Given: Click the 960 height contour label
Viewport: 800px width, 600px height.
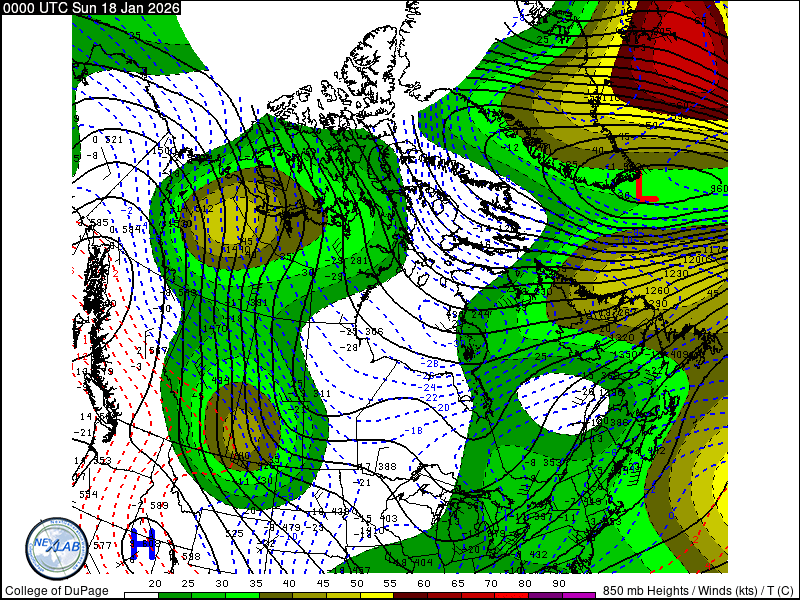Looking at the screenshot, I should pyautogui.click(x=719, y=189).
